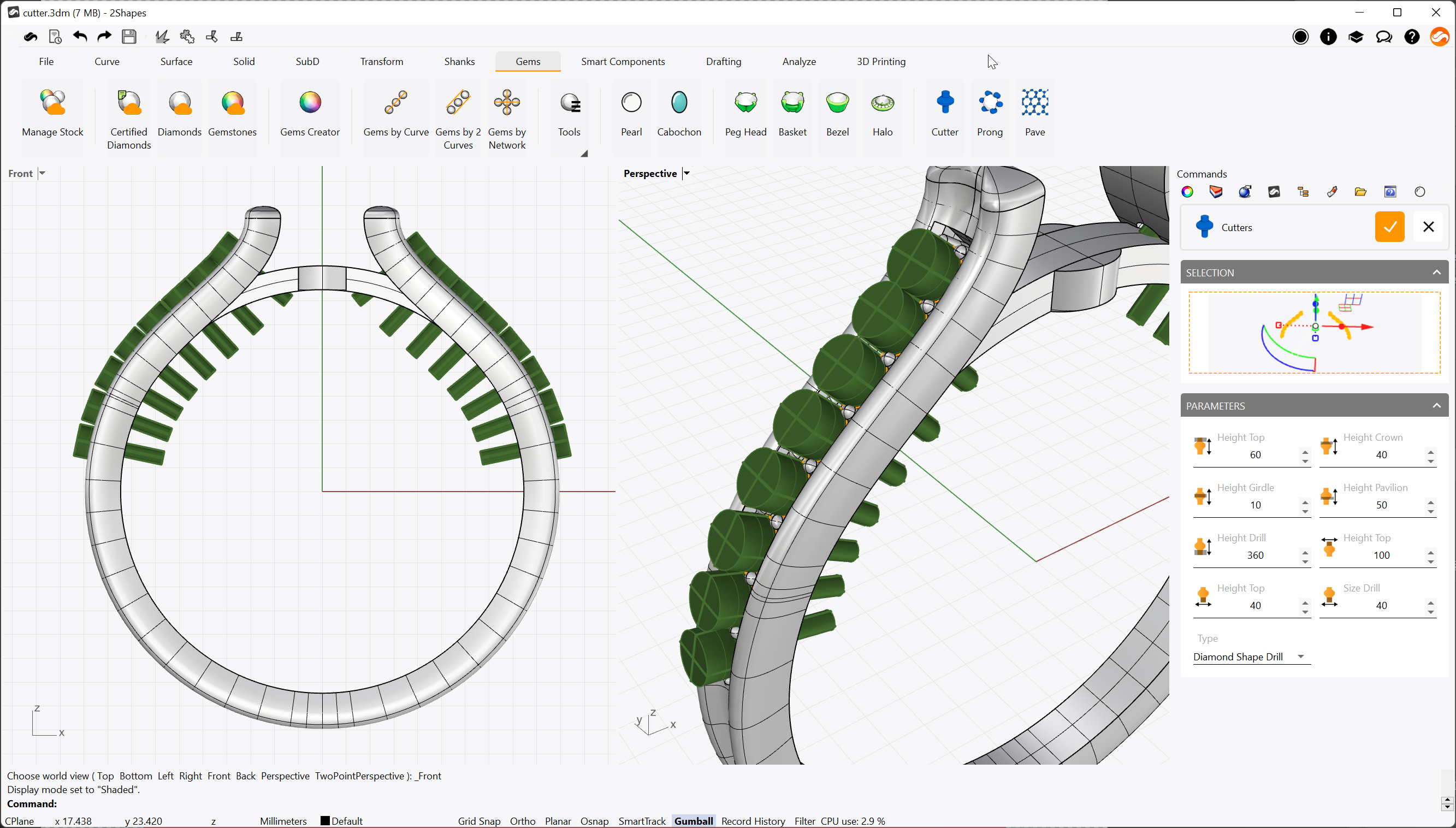The image size is (1456, 828).
Task: Open the info icon at top right
Action: [x=1328, y=37]
